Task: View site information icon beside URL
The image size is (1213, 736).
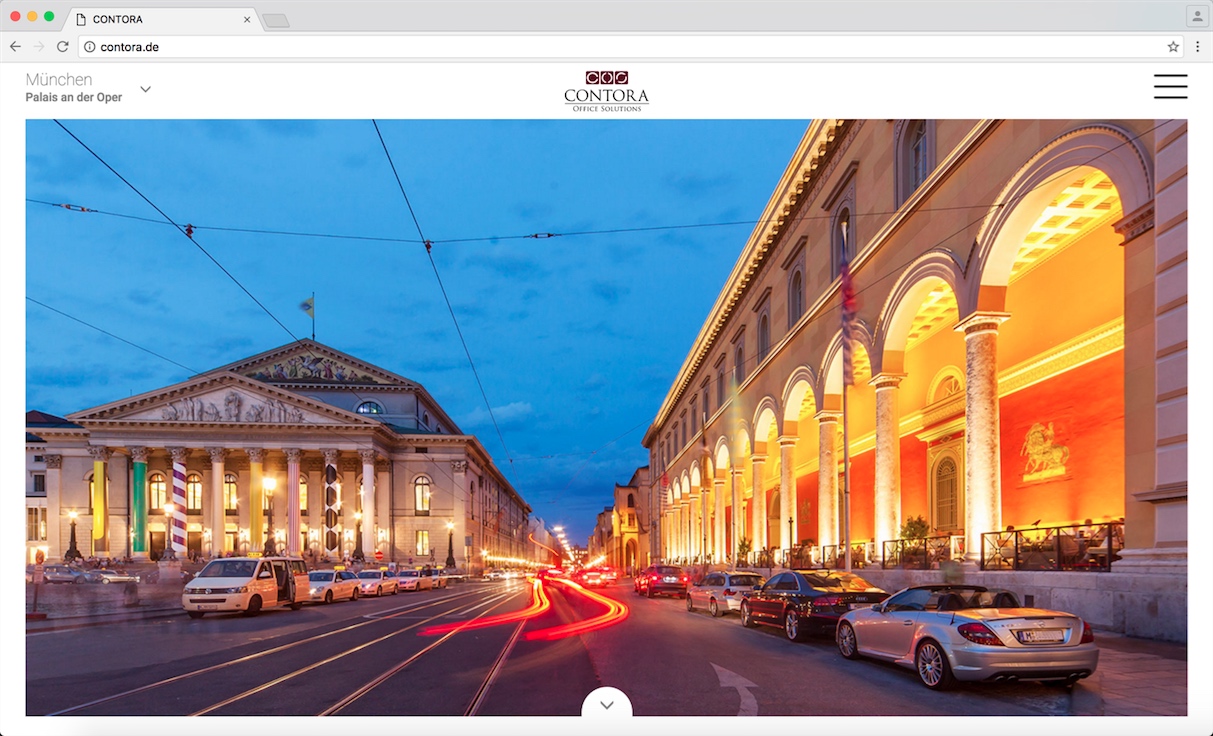Action: [89, 47]
